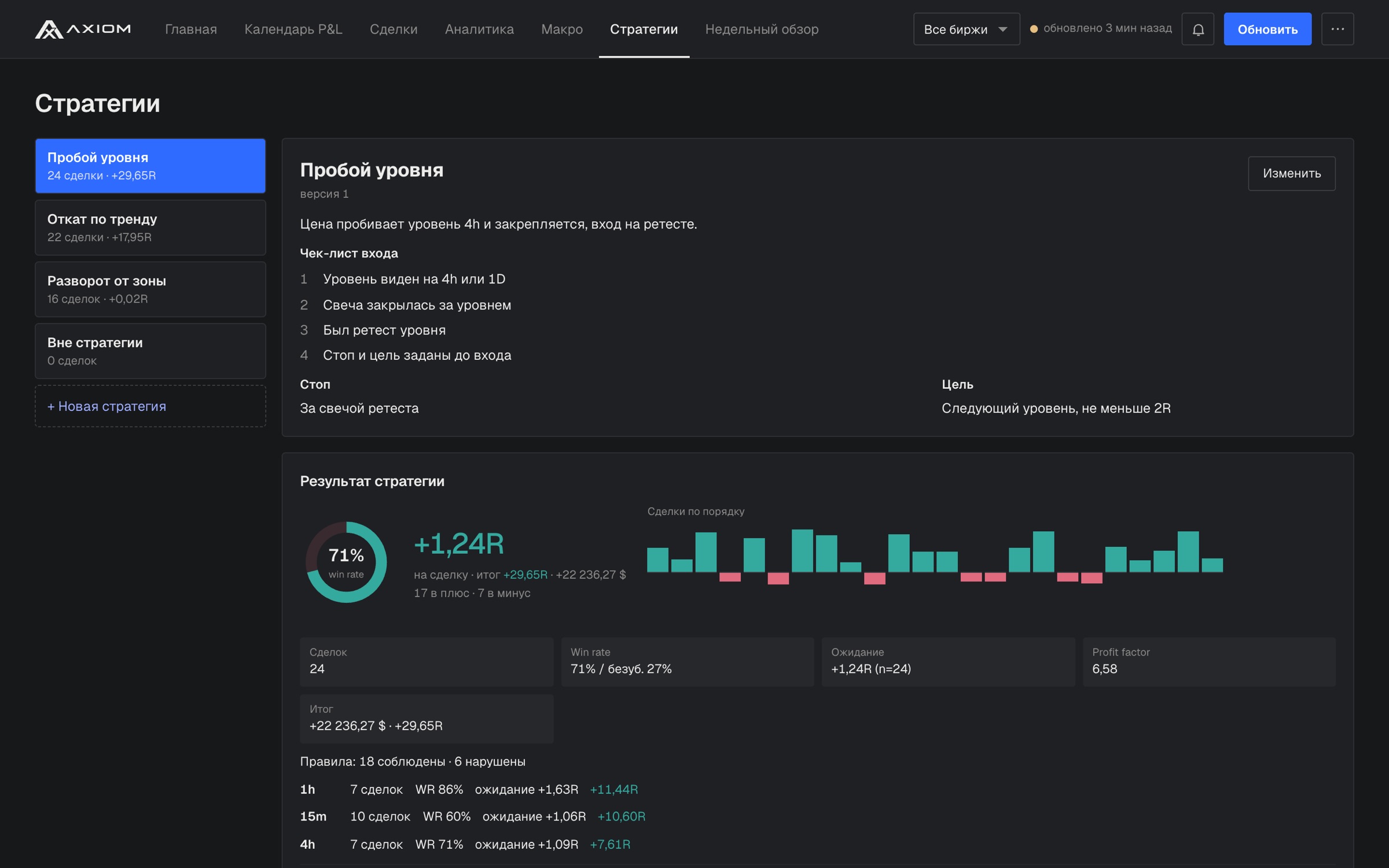This screenshot has width=1389, height=868.
Task: Click the Следующий уровень, не меньше 2R text
Action: click(1056, 408)
